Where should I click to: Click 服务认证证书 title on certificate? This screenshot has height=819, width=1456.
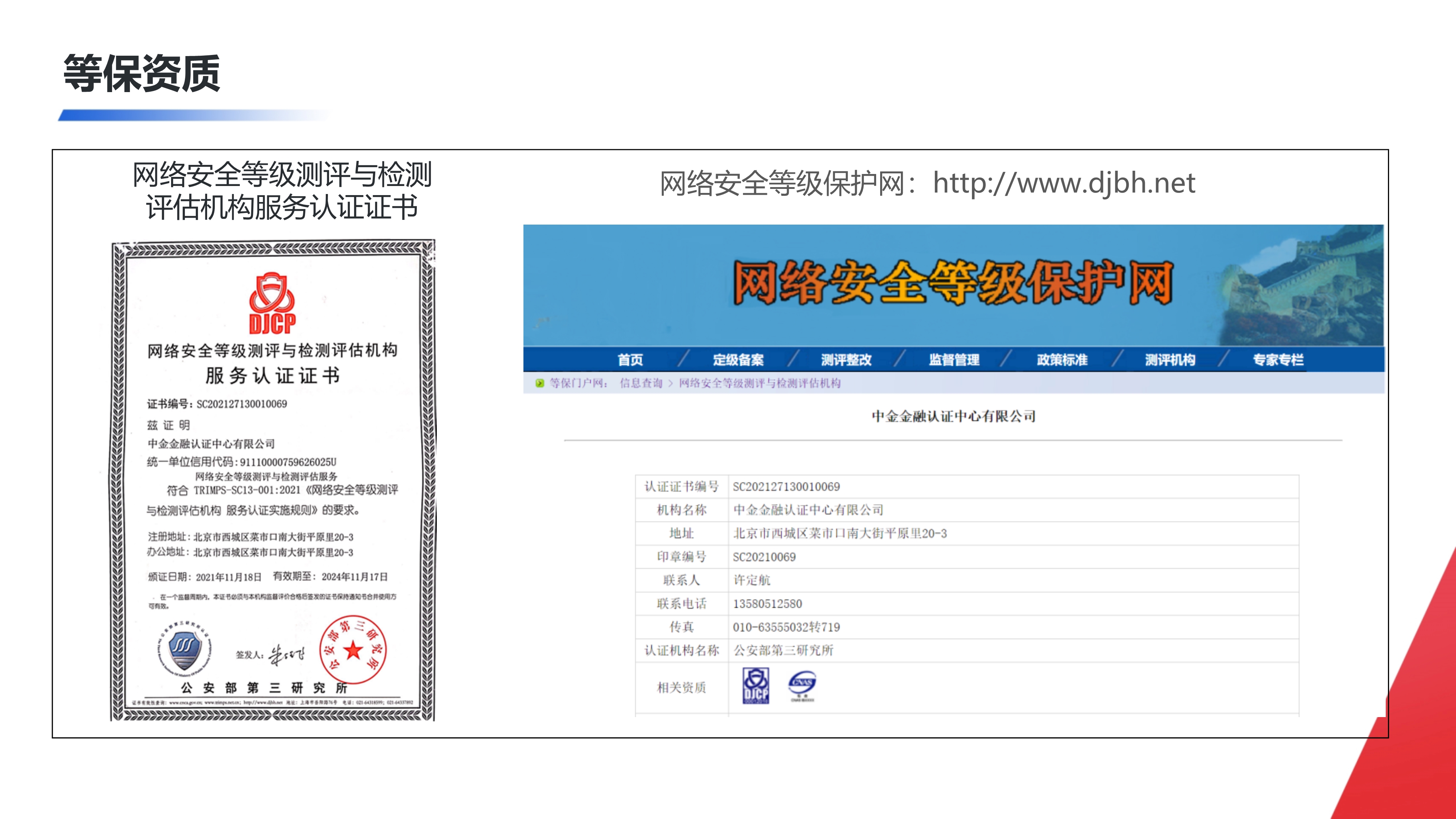coord(273,375)
